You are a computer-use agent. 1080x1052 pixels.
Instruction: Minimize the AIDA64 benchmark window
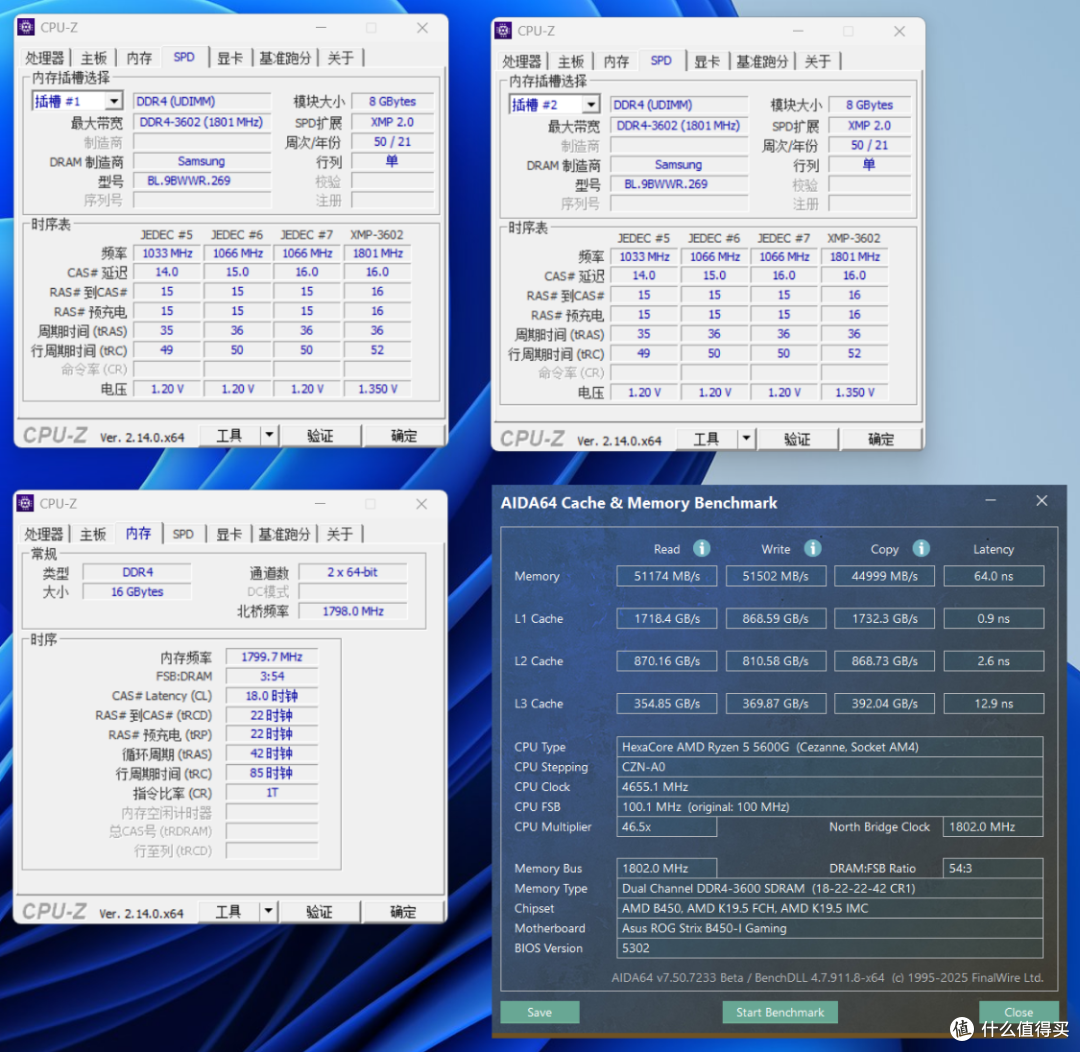(990, 501)
